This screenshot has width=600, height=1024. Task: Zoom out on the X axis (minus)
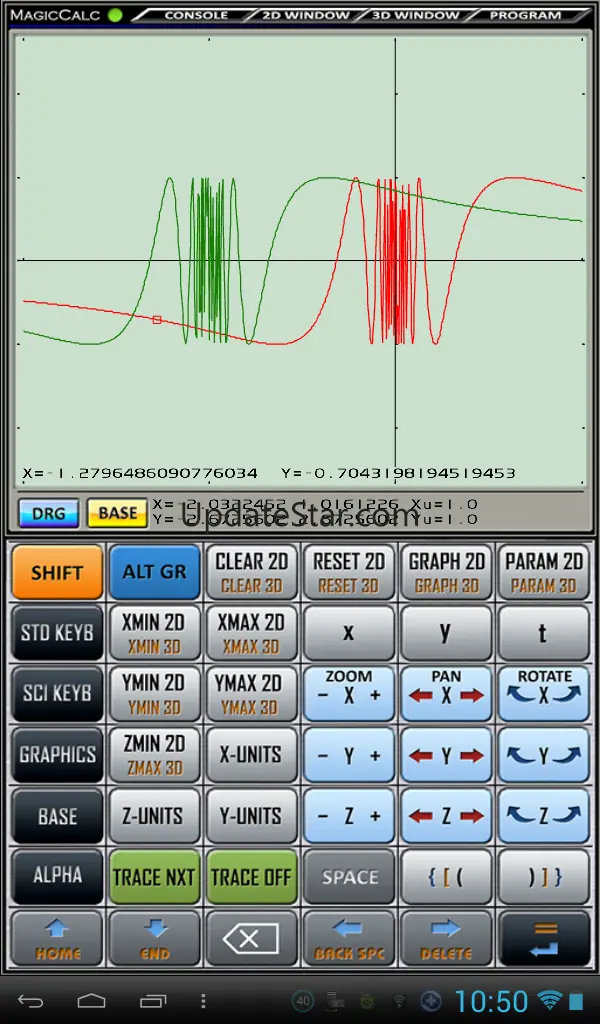(323, 696)
